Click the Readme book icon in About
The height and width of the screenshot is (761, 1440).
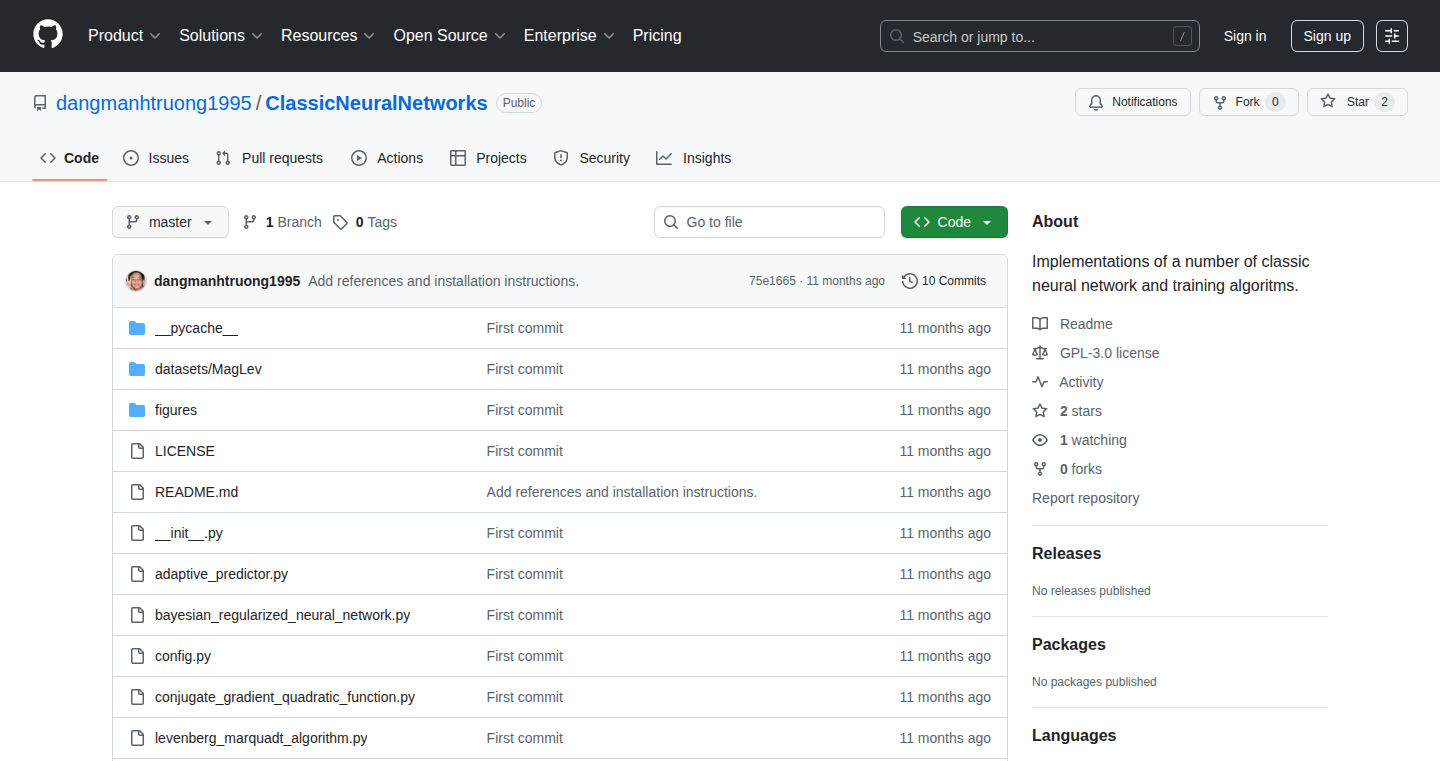click(x=1040, y=324)
